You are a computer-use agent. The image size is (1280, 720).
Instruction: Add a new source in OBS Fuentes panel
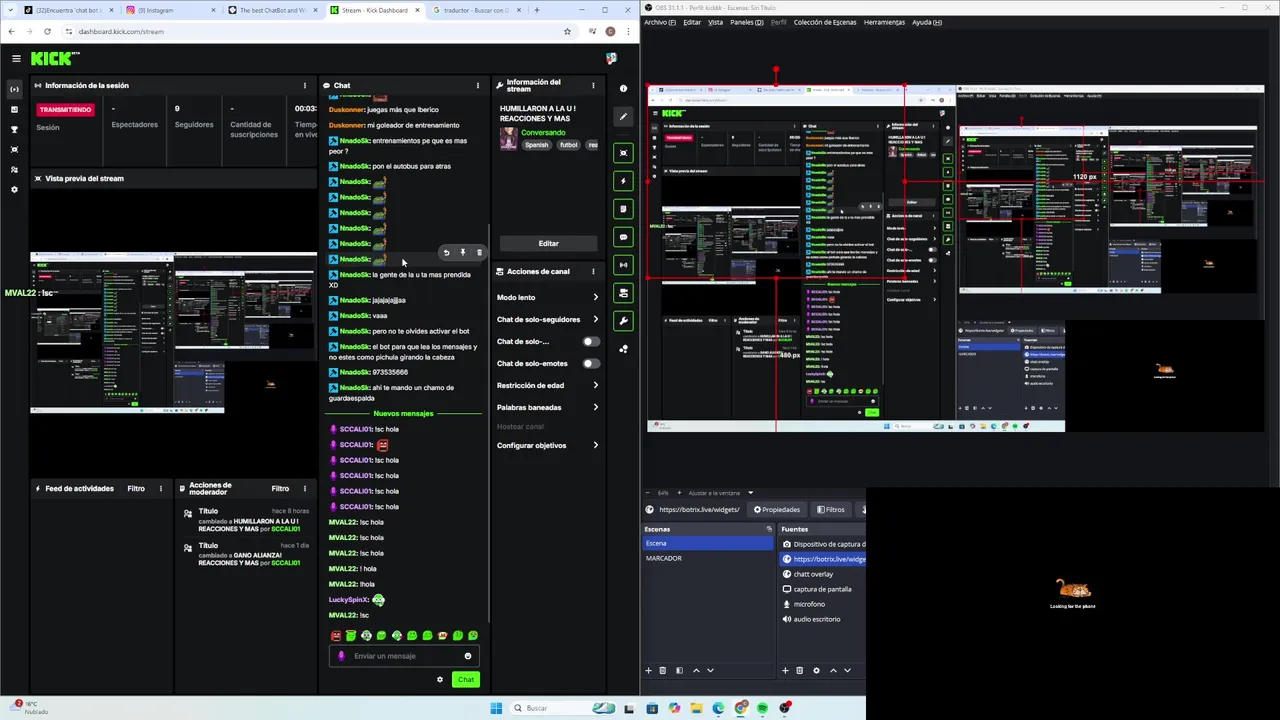(x=785, y=670)
